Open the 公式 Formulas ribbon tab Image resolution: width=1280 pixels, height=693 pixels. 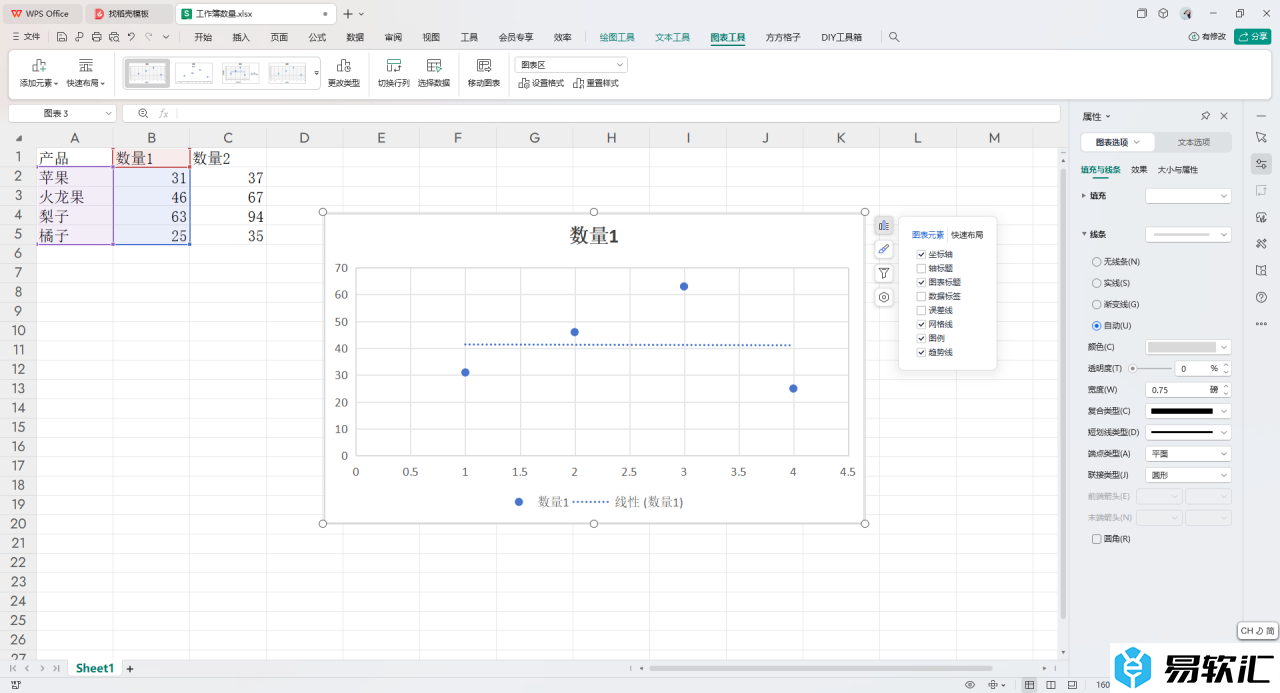coord(317,37)
